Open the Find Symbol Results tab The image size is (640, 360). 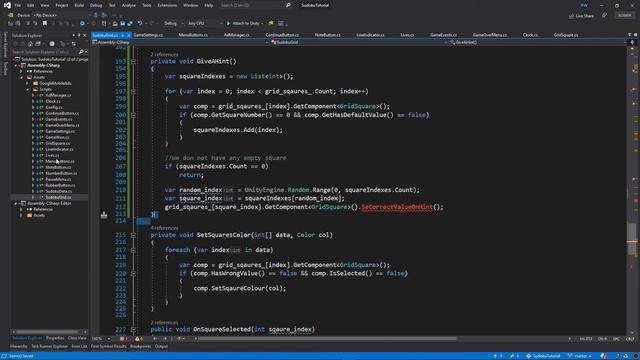[109, 346]
